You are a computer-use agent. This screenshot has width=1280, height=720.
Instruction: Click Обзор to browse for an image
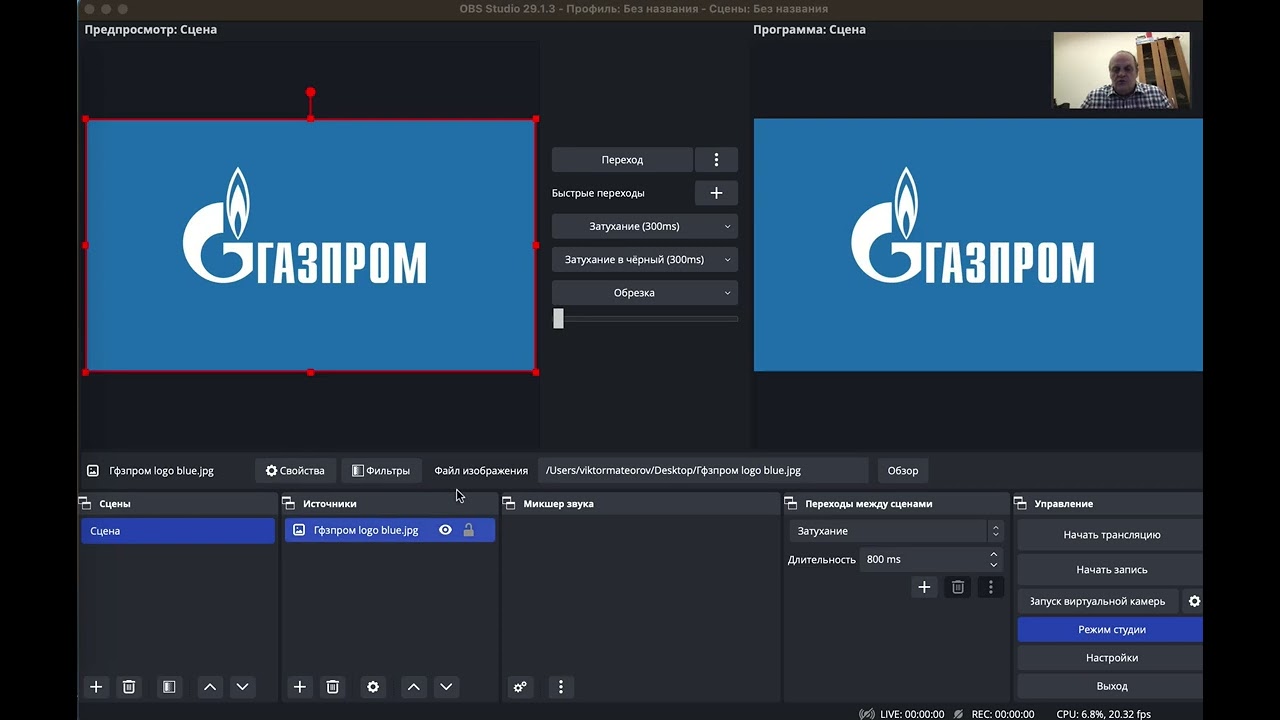[903, 471]
